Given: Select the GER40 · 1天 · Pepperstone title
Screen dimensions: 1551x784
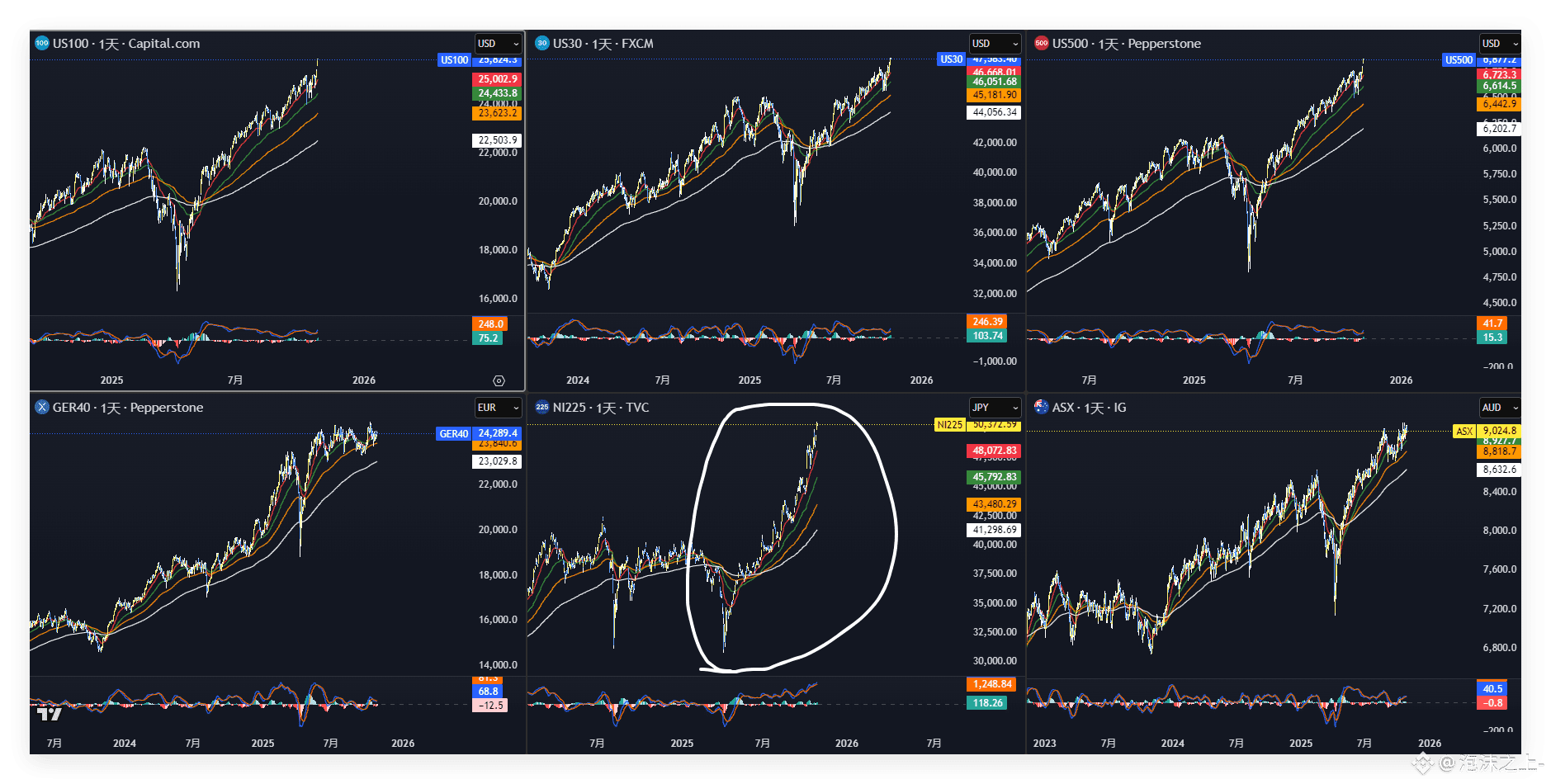Looking at the screenshot, I should tap(128, 408).
